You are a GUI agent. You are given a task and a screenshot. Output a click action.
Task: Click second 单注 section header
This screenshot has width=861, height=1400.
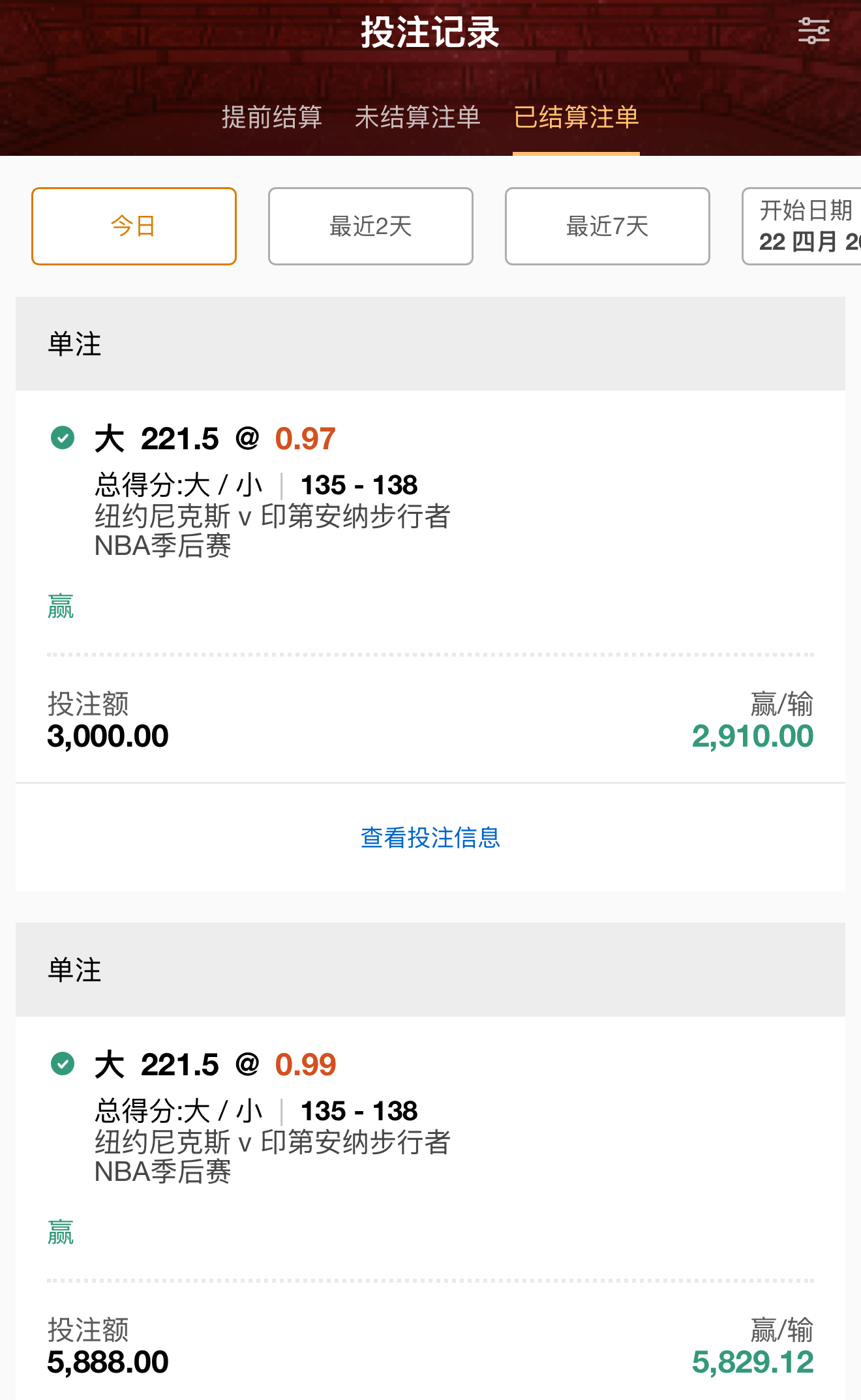pyautogui.click(x=74, y=970)
